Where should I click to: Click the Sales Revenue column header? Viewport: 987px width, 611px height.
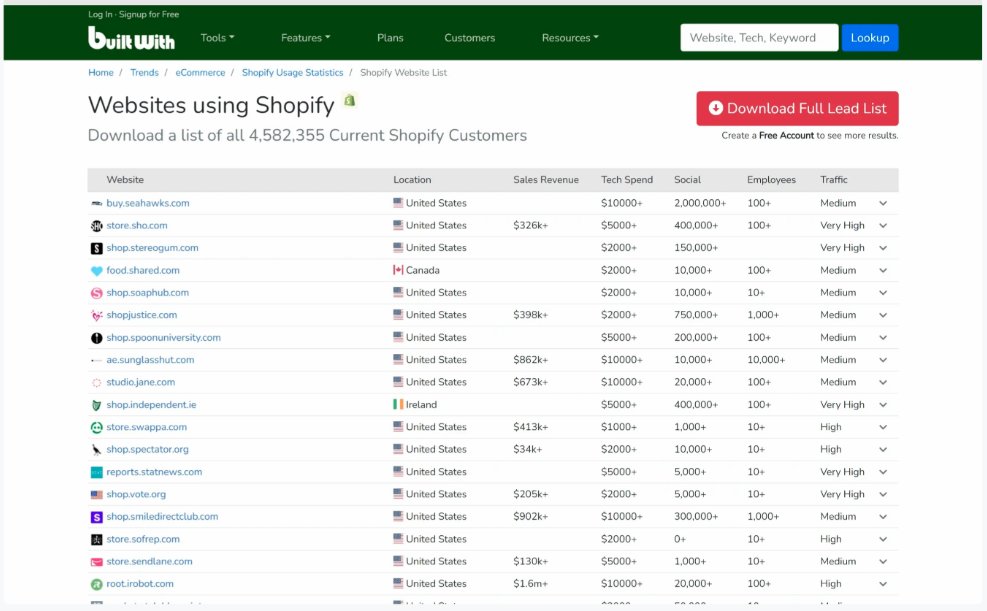[546, 180]
